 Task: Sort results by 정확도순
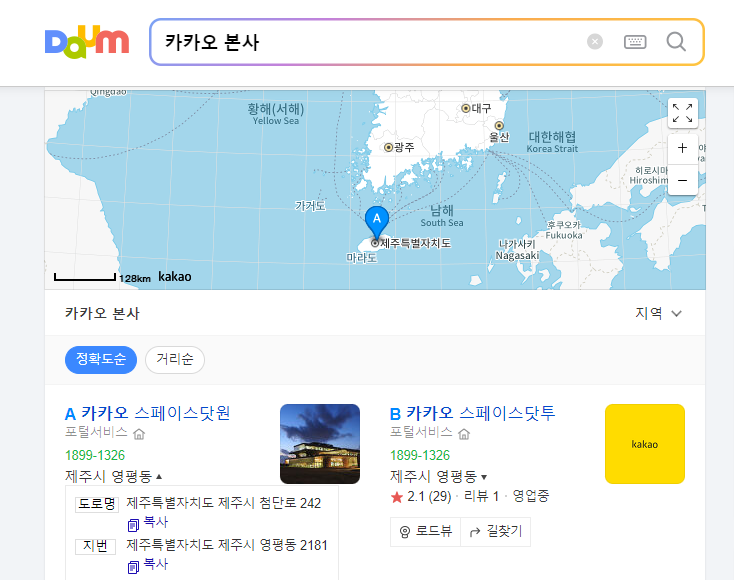point(101,360)
